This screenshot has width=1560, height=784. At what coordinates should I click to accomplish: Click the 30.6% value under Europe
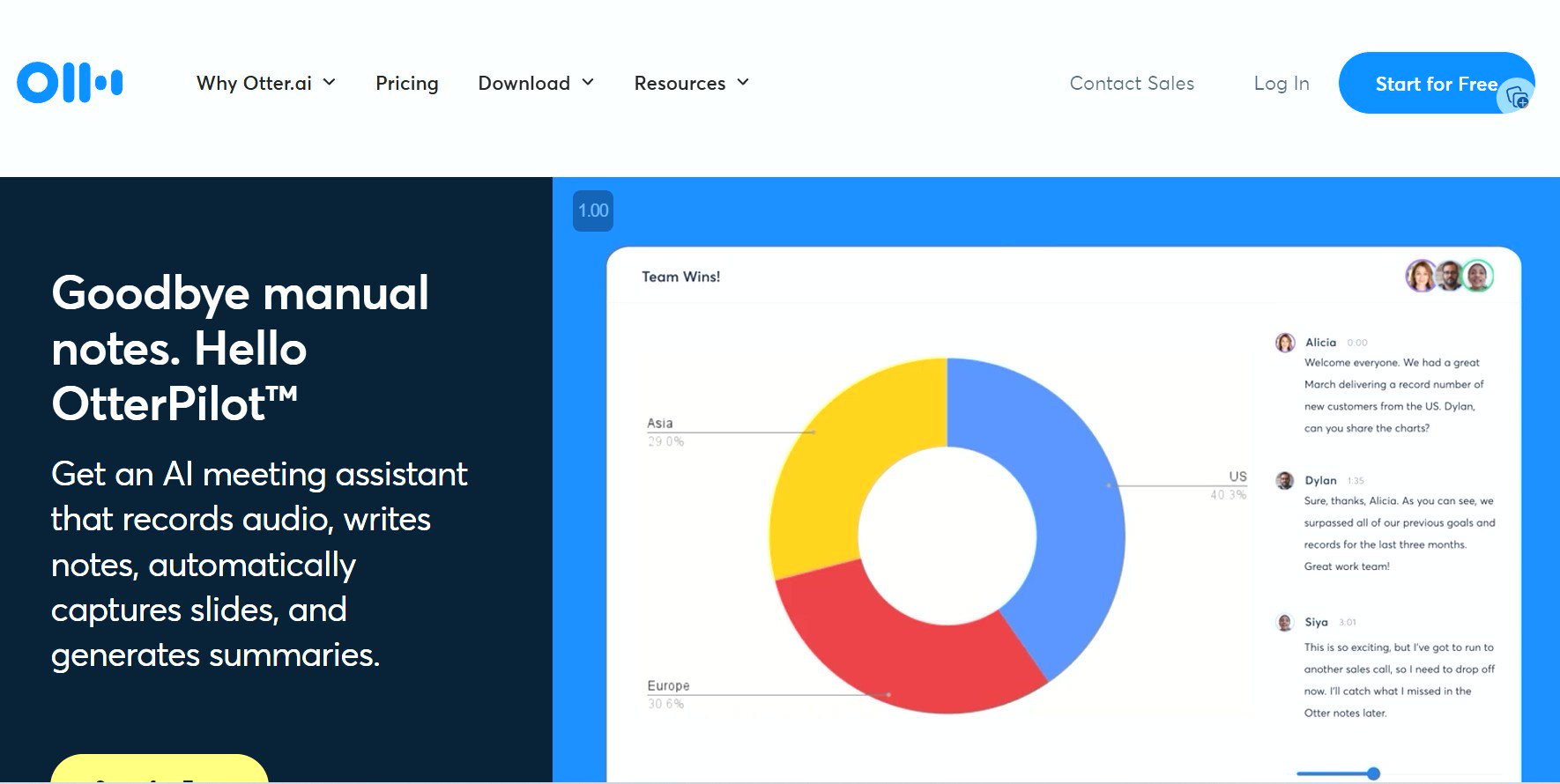[665, 704]
